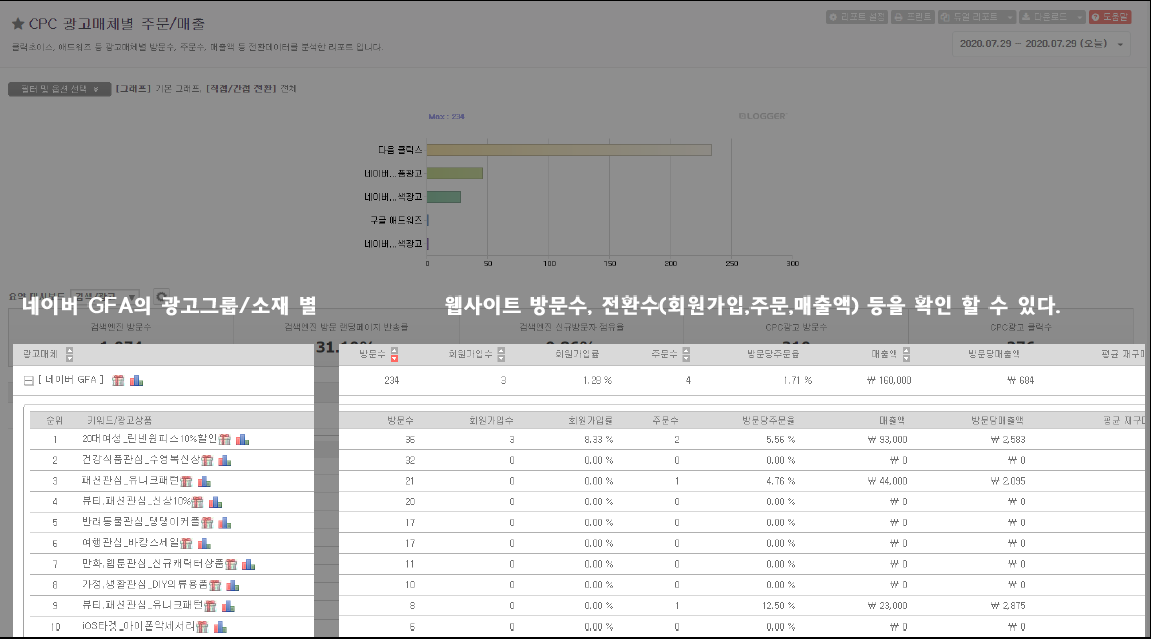
Task: Open chart icon for iOS타겟_아이폰악세서리 row
Action: (220, 627)
